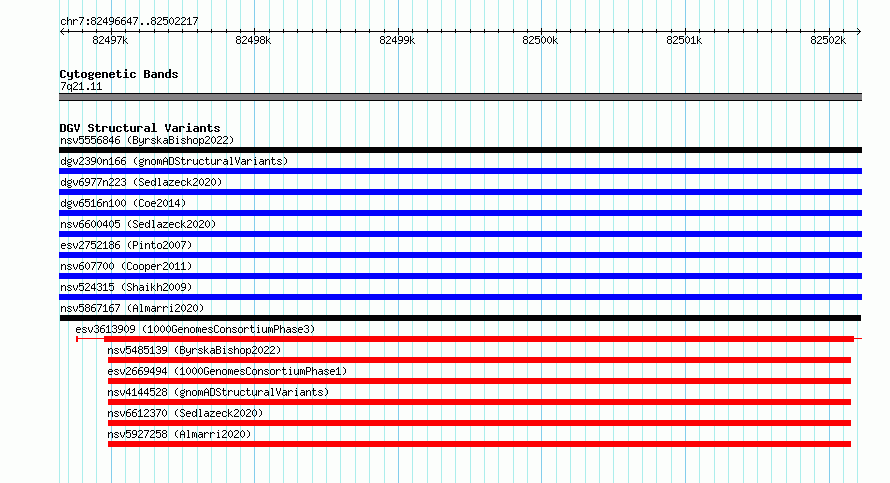Click the red bar for nsv5485139
Image resolution: width=890 pixels, height=483 pixels.
pos(480,360)
